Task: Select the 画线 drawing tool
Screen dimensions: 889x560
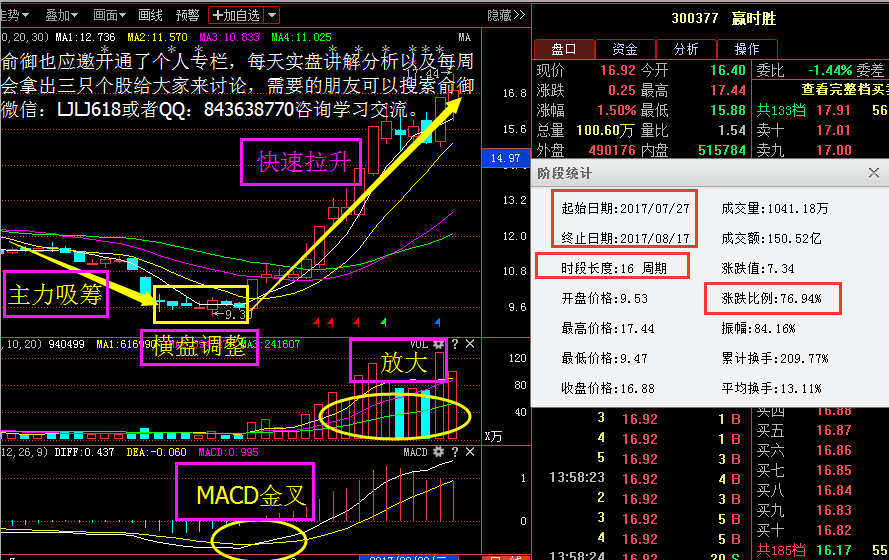Action: click(x=150, y=15)
